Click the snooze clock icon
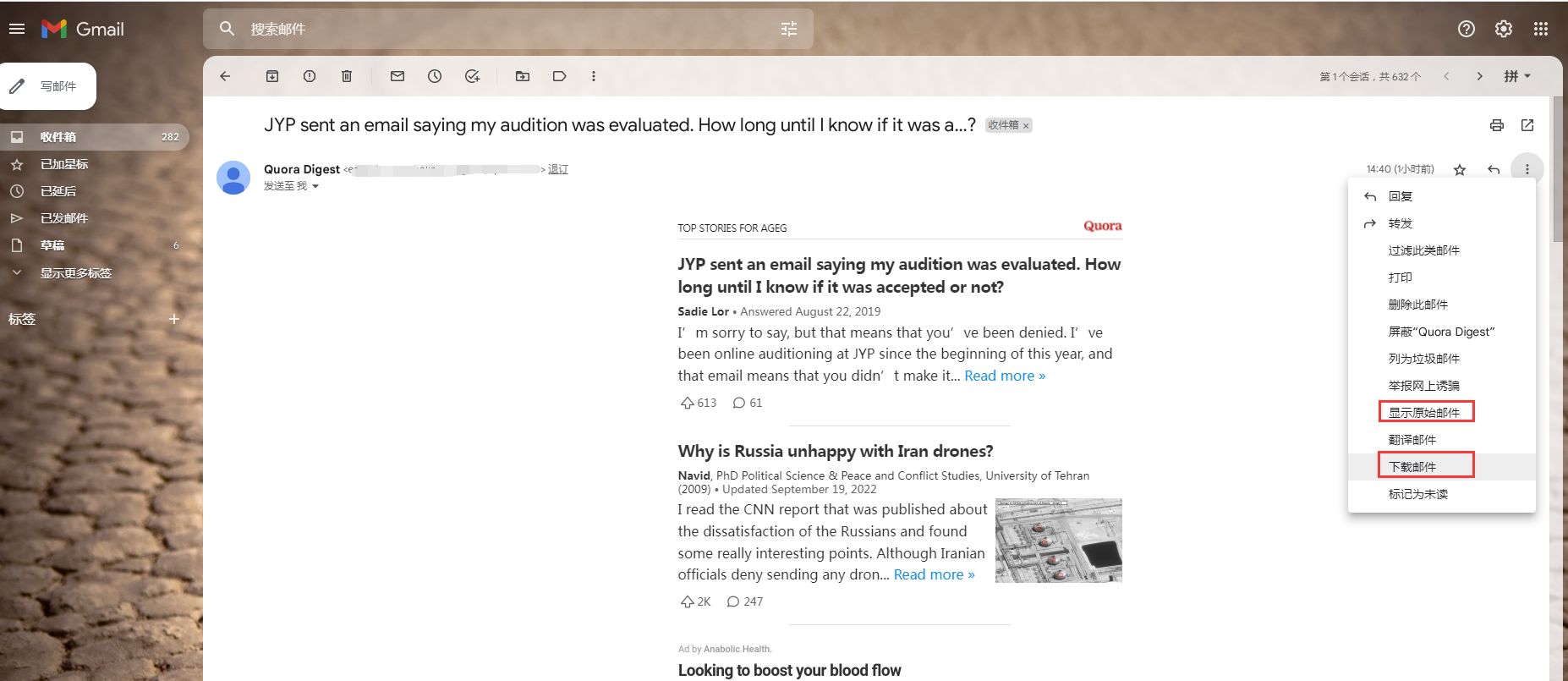 (435, 76)
